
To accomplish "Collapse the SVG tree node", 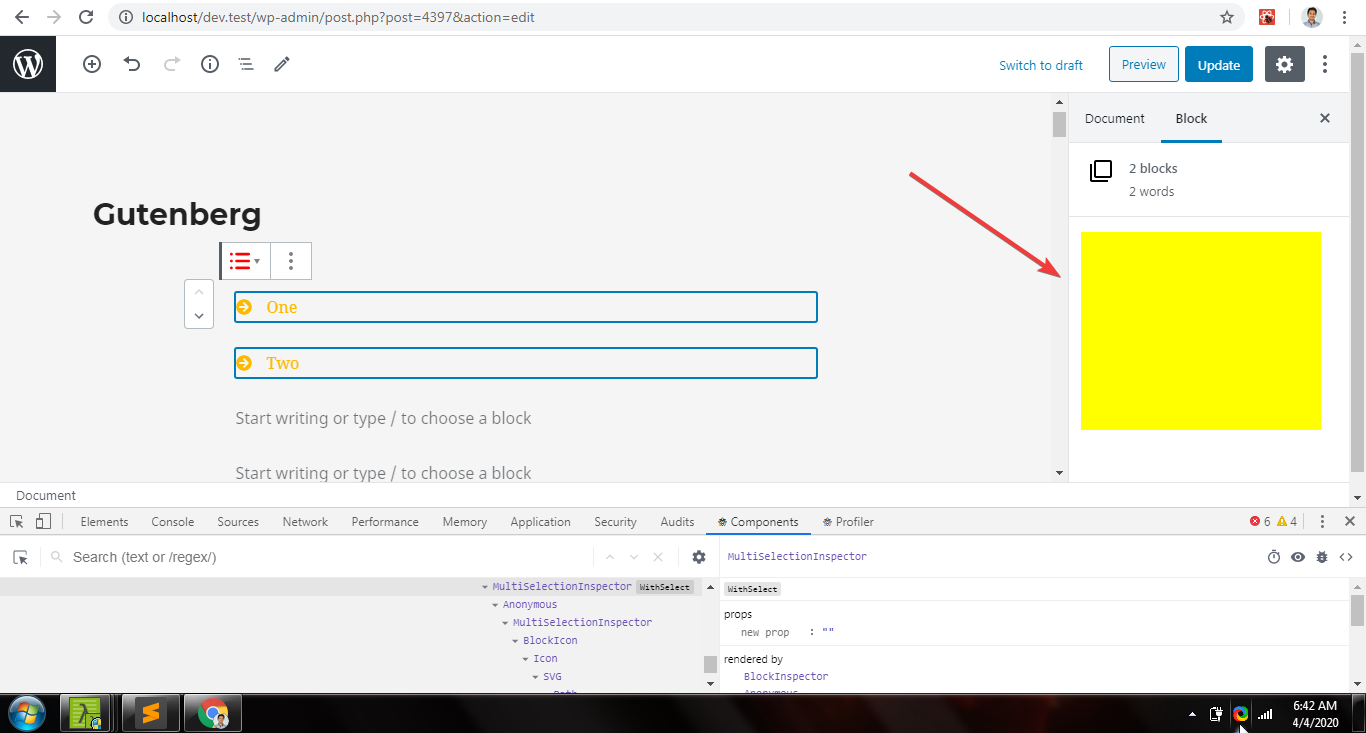I will coord(535,677).
